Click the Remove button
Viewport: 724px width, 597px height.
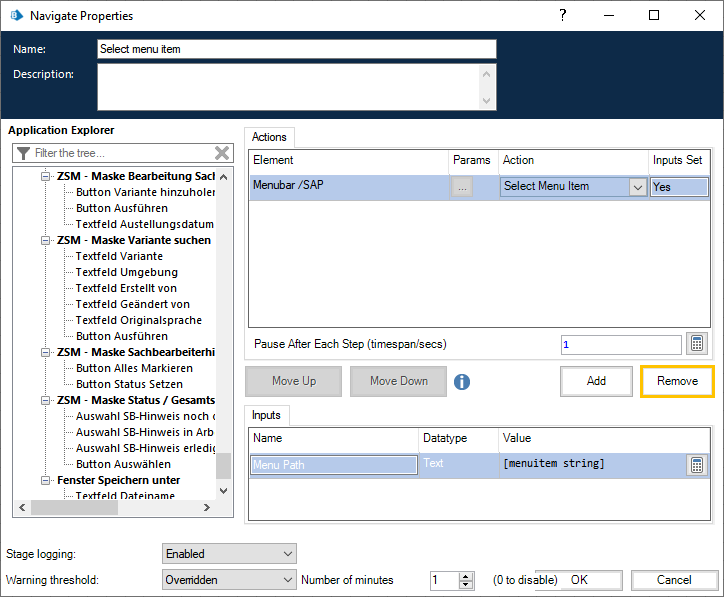tap(677, 381)
